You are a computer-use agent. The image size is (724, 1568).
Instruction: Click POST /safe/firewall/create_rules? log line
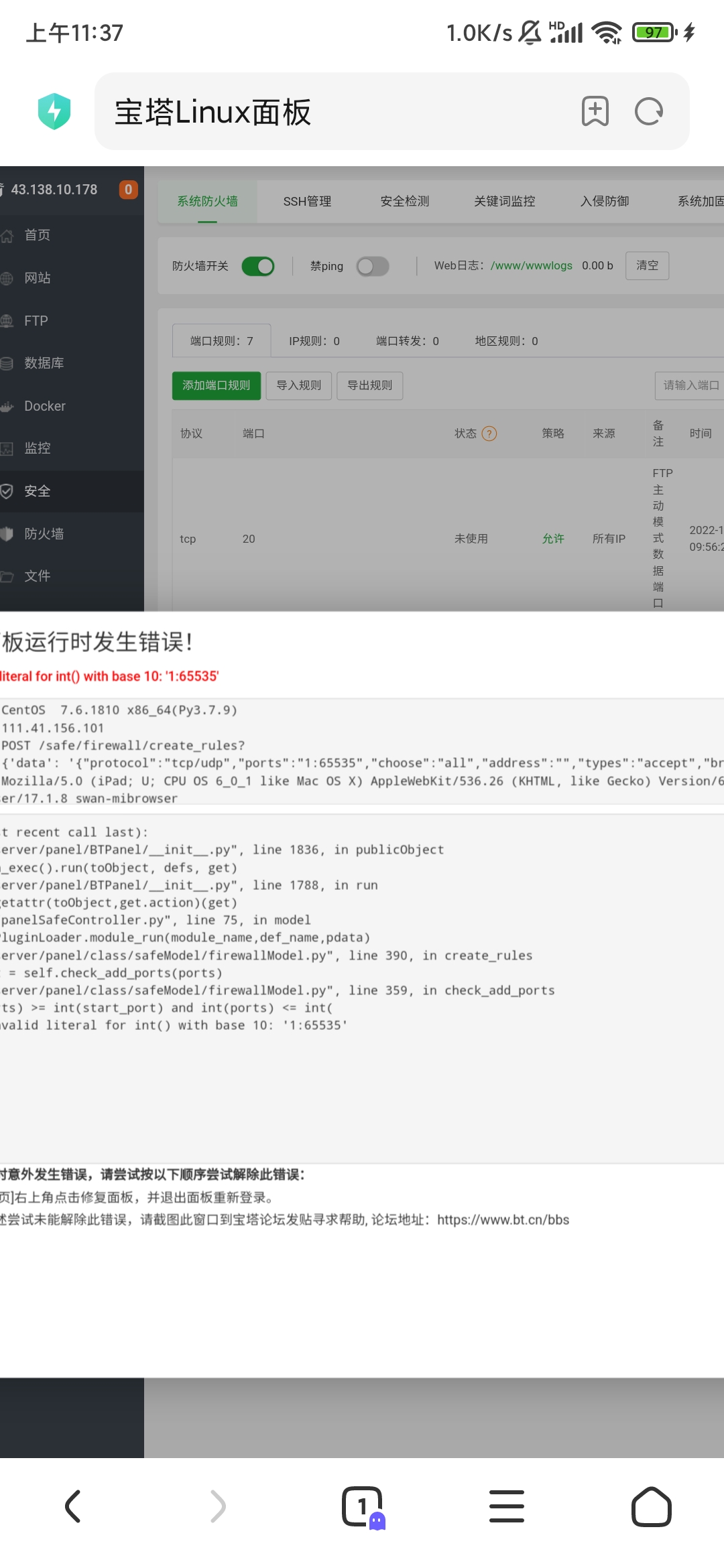coord(123,745)
